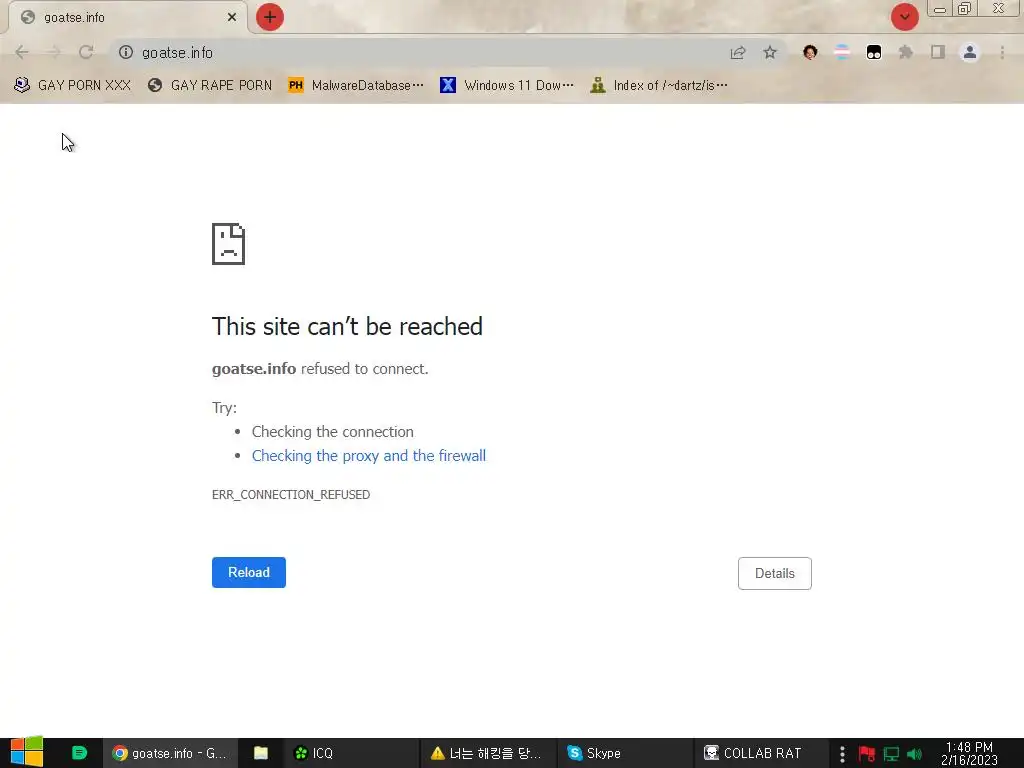Open the Extensions puzzle piece menu

906,52
